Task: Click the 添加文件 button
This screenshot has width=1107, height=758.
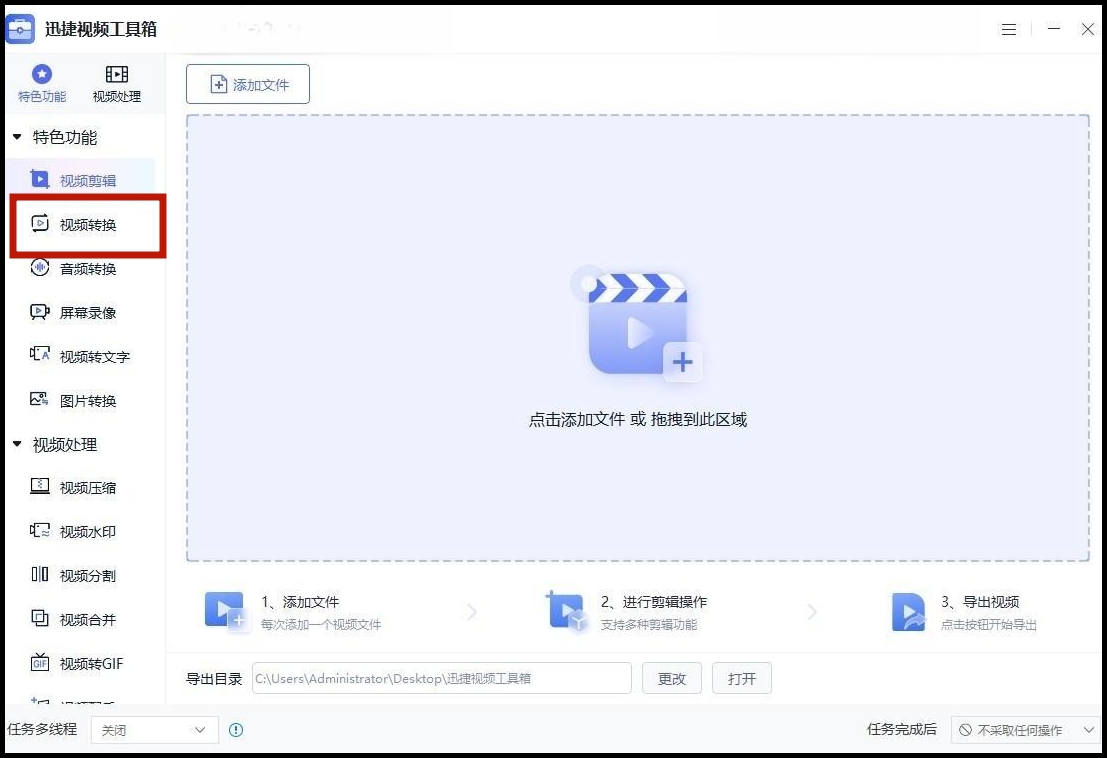Action: point(247,84)
